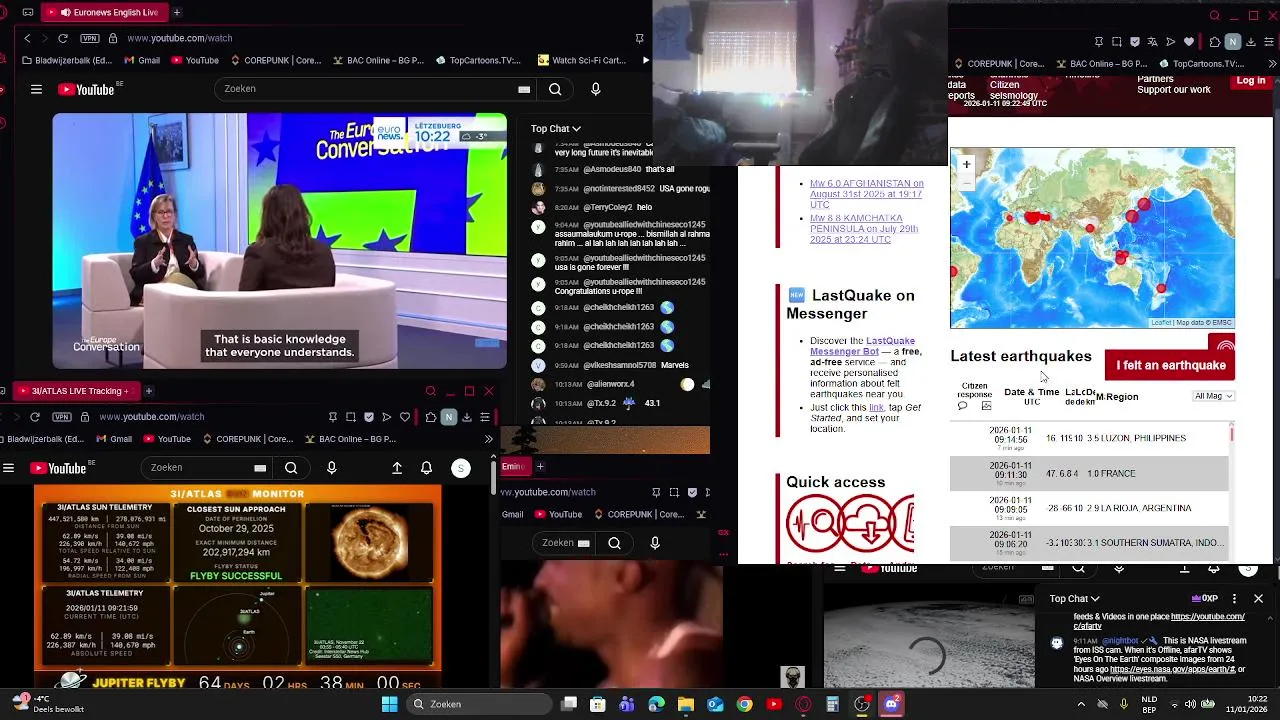Select LUZON, PHILIPPINES earthquake row

click(1089, 438)
